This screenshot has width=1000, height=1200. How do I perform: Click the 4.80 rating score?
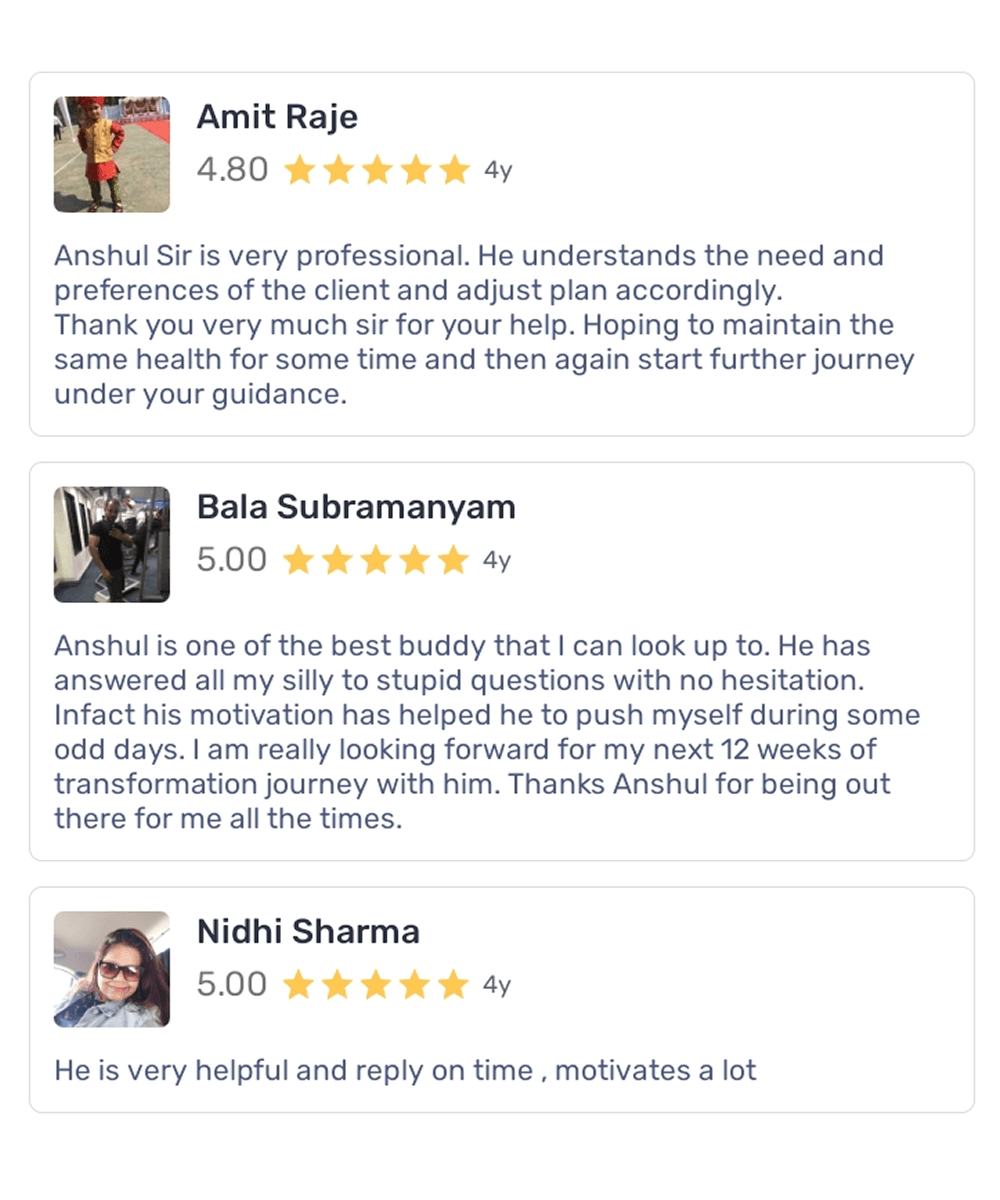pos(232,170)
